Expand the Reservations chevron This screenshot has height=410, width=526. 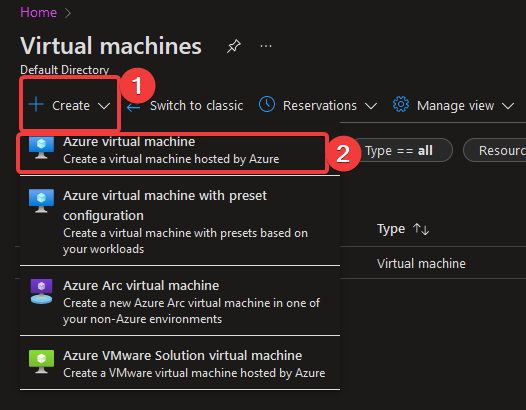pyautogui.click(x=371, y=106)
